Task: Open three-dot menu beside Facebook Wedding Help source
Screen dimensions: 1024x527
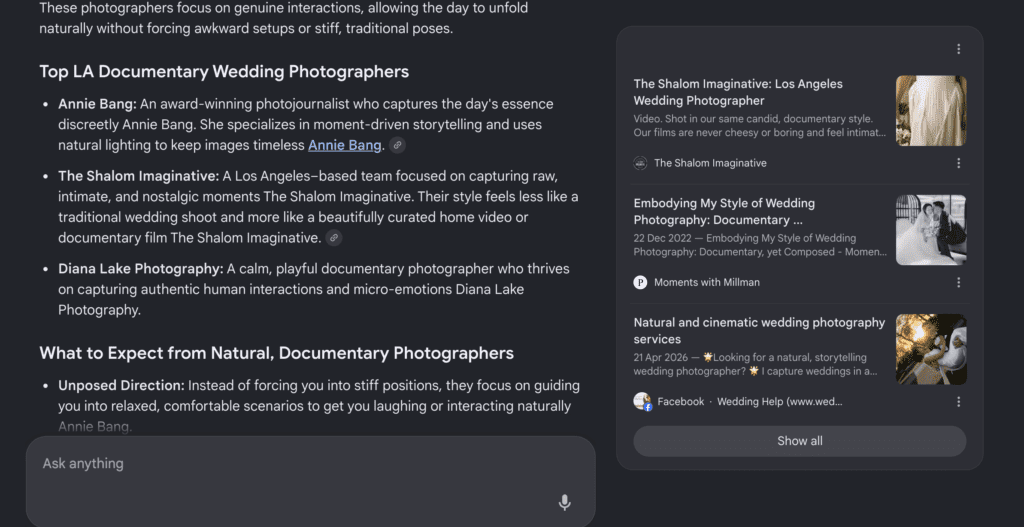Action: pos(958,402)
